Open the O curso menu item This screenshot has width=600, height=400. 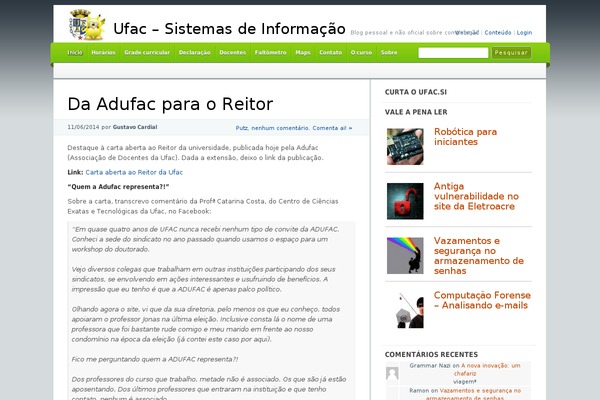pyautogui.click(x=361, y=52)
